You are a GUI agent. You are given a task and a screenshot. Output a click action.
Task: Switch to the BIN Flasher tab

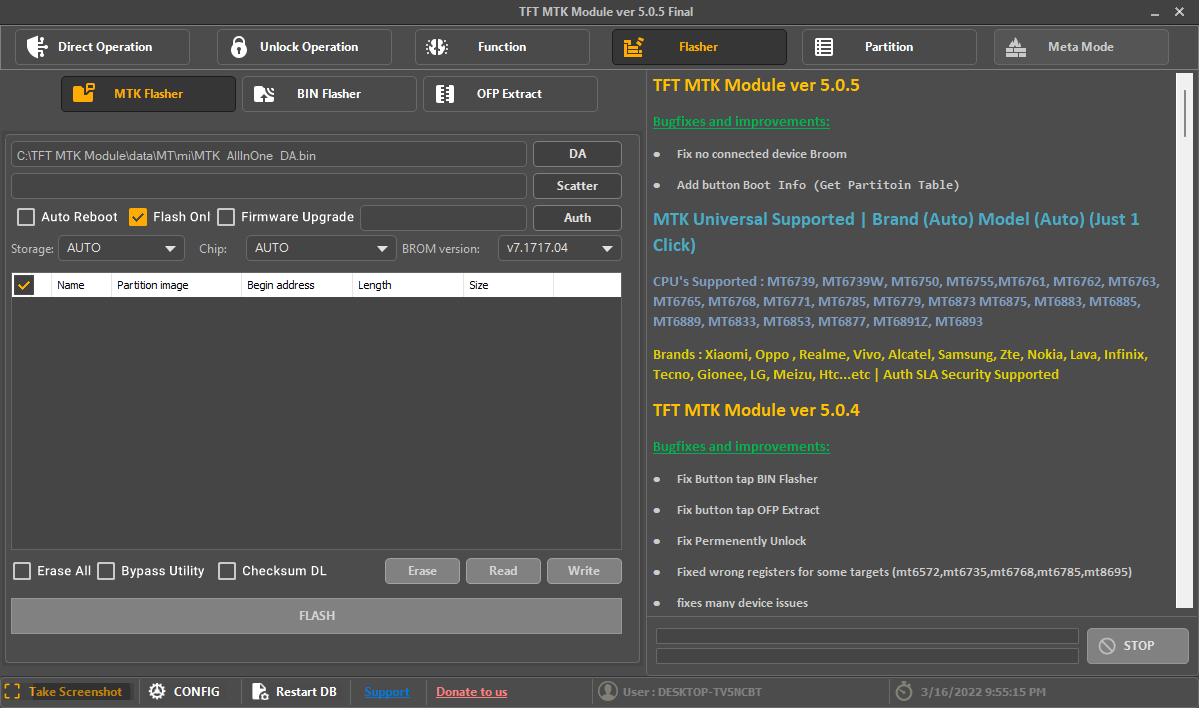click(x=329, y=93)
